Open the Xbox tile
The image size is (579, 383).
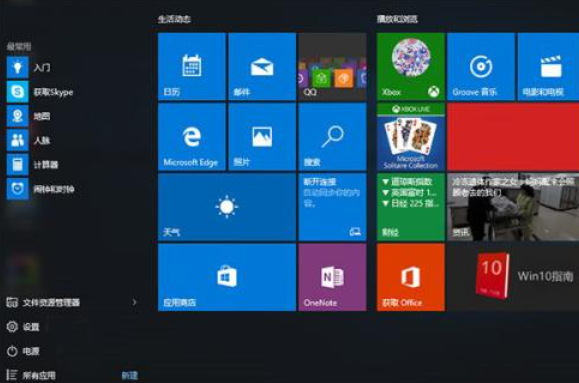click(x=411, y=66)
